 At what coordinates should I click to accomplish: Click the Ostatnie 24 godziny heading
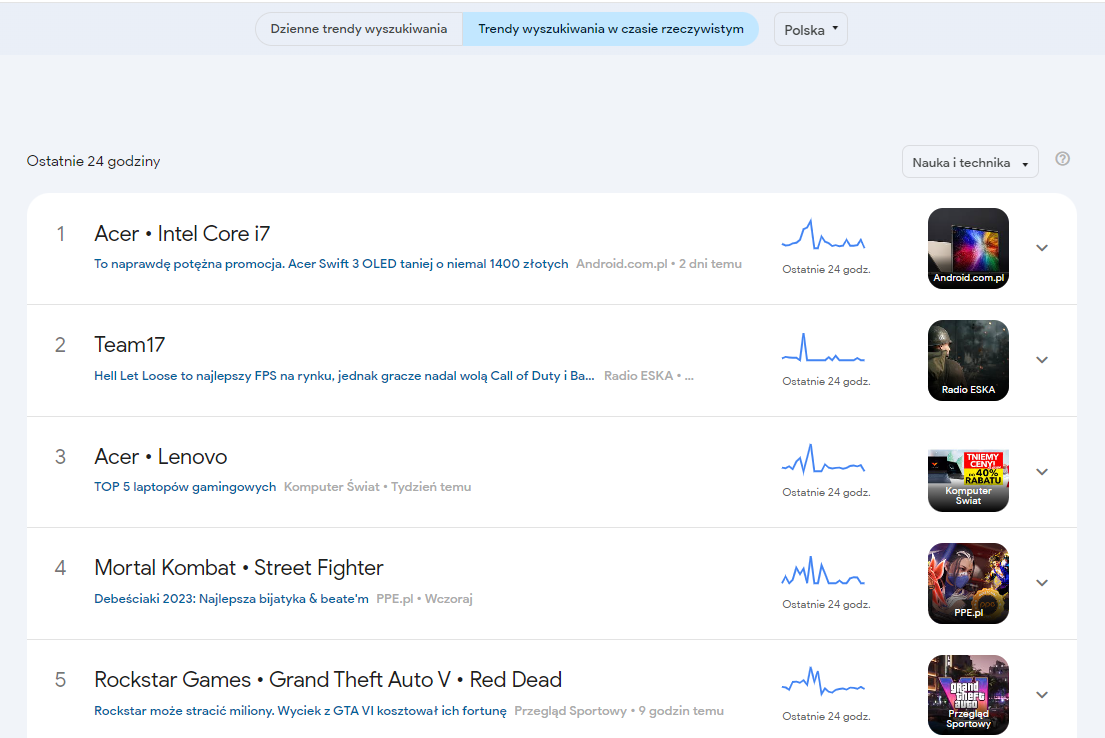tap(94, 161)
